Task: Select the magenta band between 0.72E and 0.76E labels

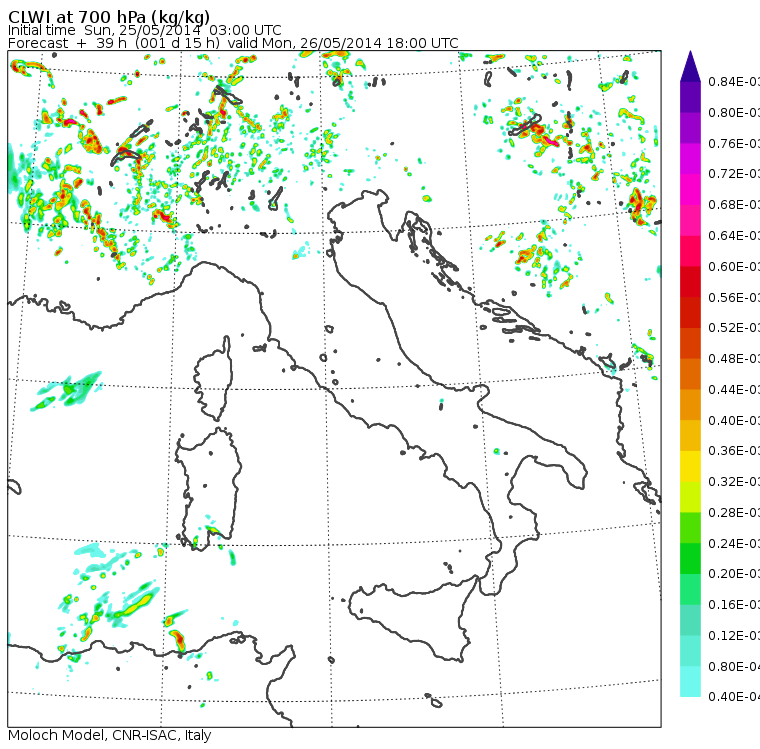Action: click(690, 159)
